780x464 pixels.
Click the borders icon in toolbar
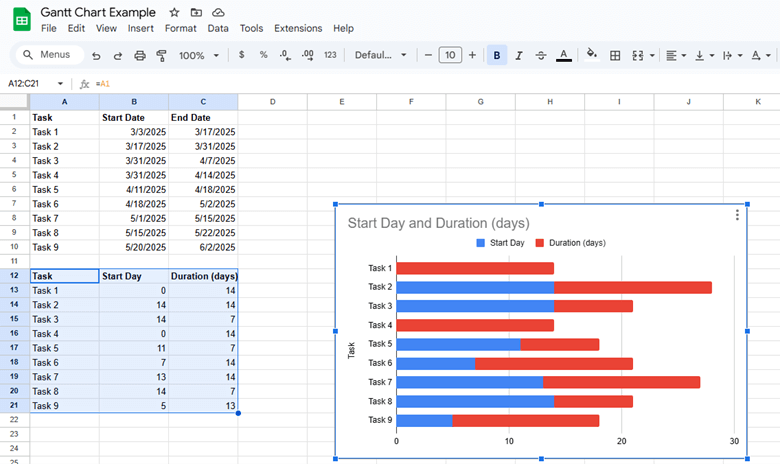[x=615, y=55]
